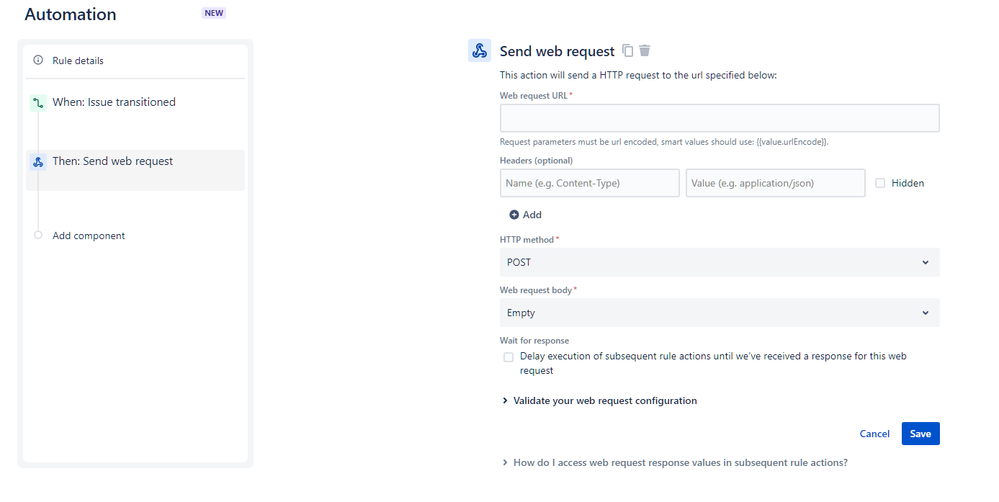Enable the Hidden header checkbox
Image resolution: width=999 pixels, height=502 pixels.
pos(880,183)
